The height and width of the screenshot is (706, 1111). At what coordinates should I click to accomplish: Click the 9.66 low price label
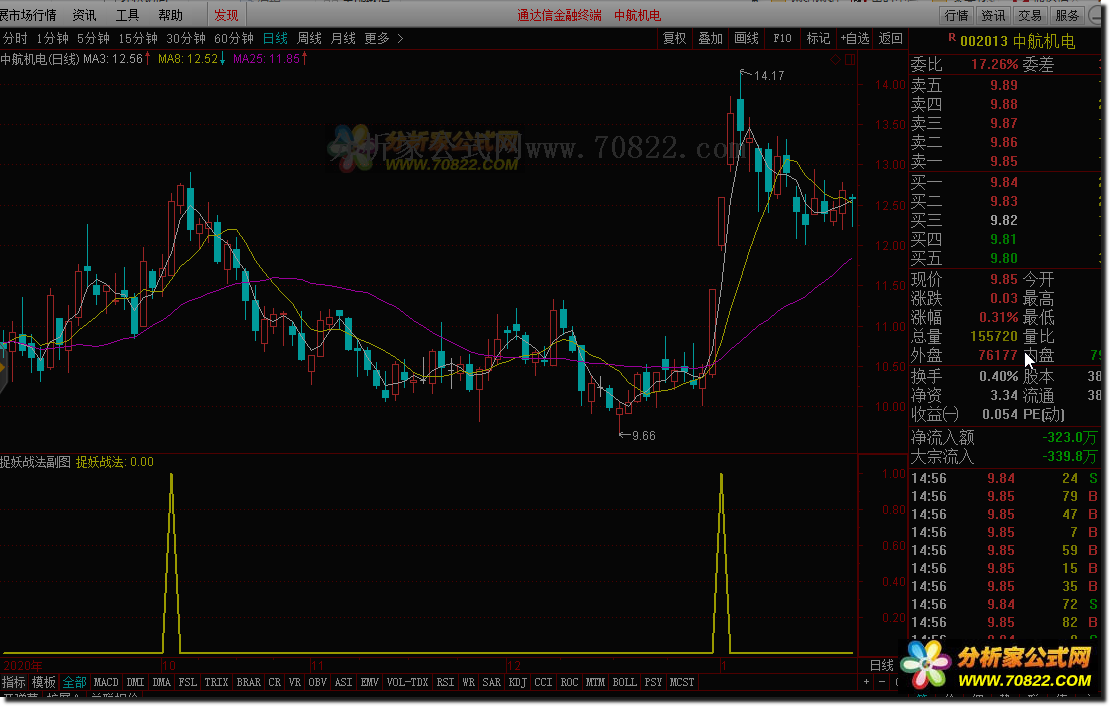[643, 436]
